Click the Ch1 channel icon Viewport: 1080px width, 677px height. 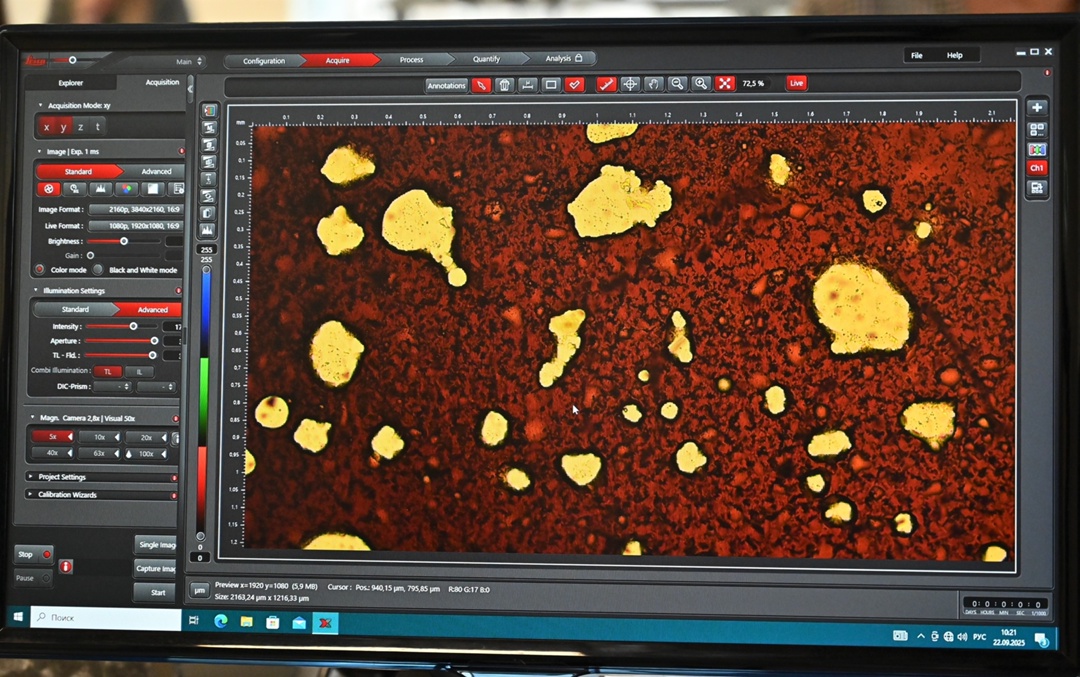click(1037, 168)
